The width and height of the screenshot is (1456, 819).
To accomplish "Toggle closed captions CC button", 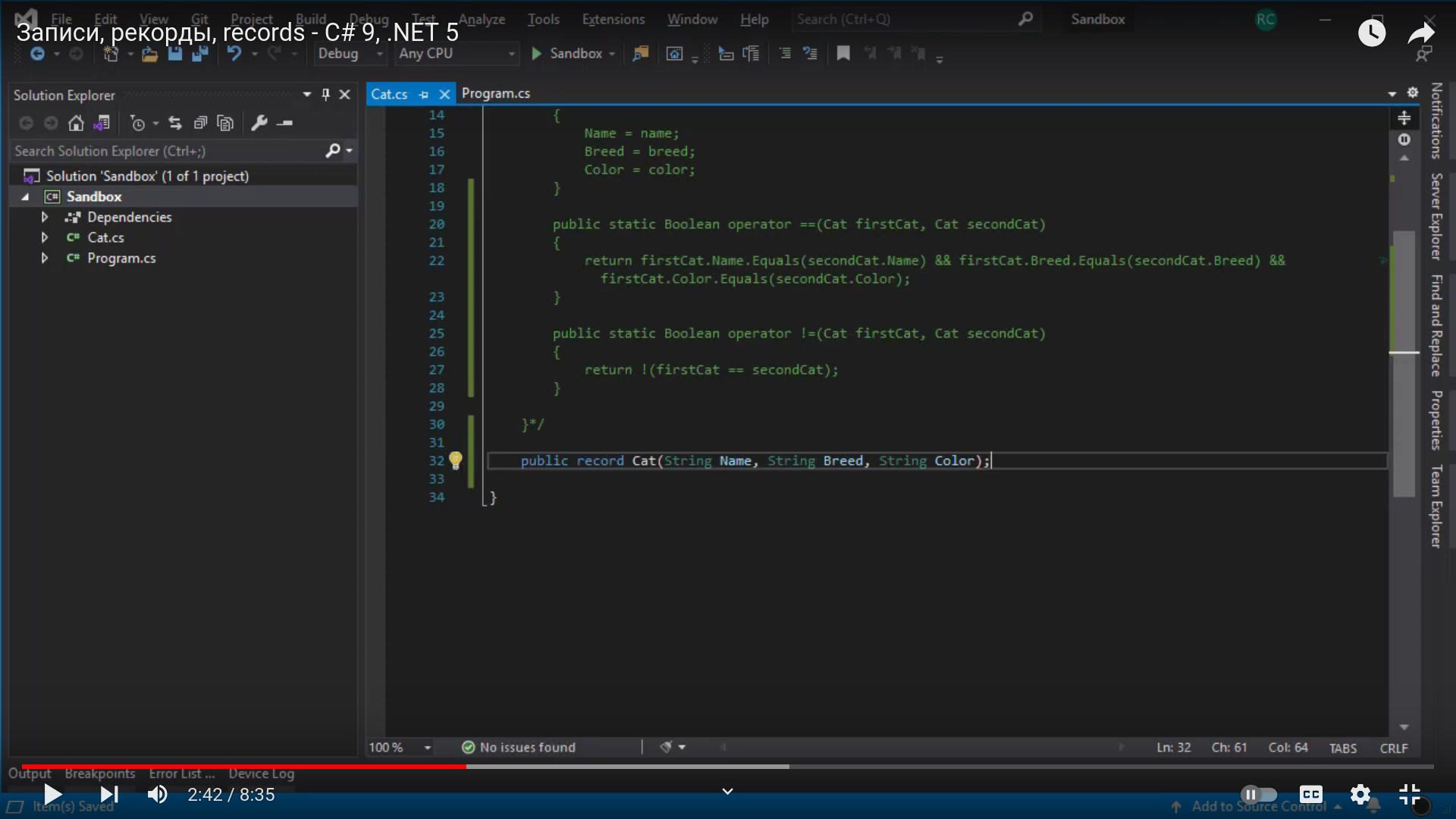I will click(x=1310, y=794).
